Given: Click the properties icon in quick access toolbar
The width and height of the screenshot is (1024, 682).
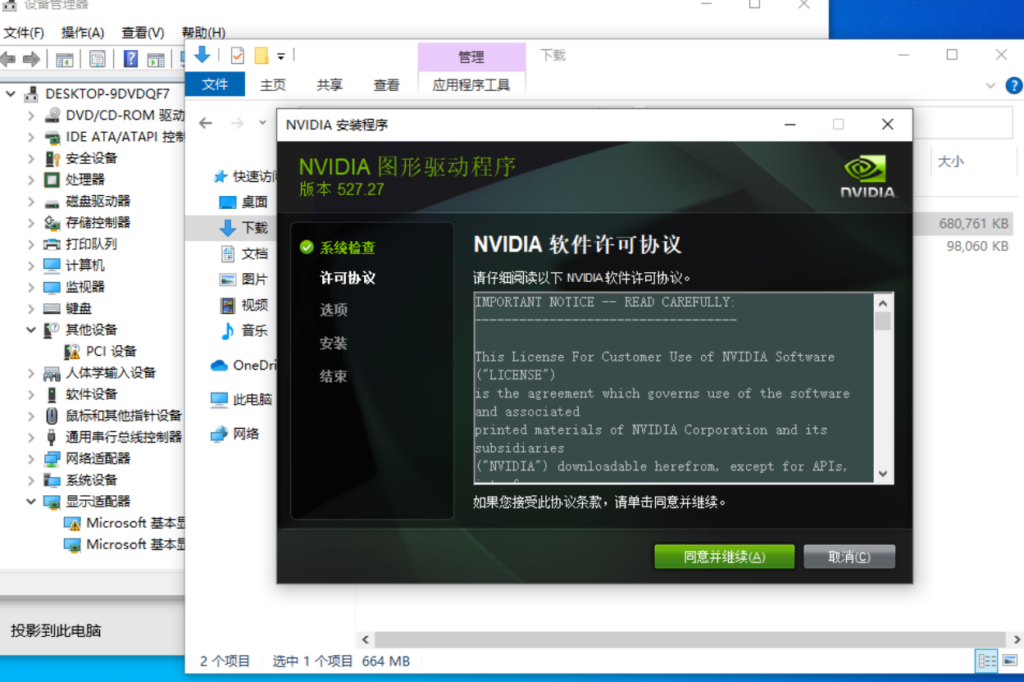Looking at the screenshot, I should point(237,55).
